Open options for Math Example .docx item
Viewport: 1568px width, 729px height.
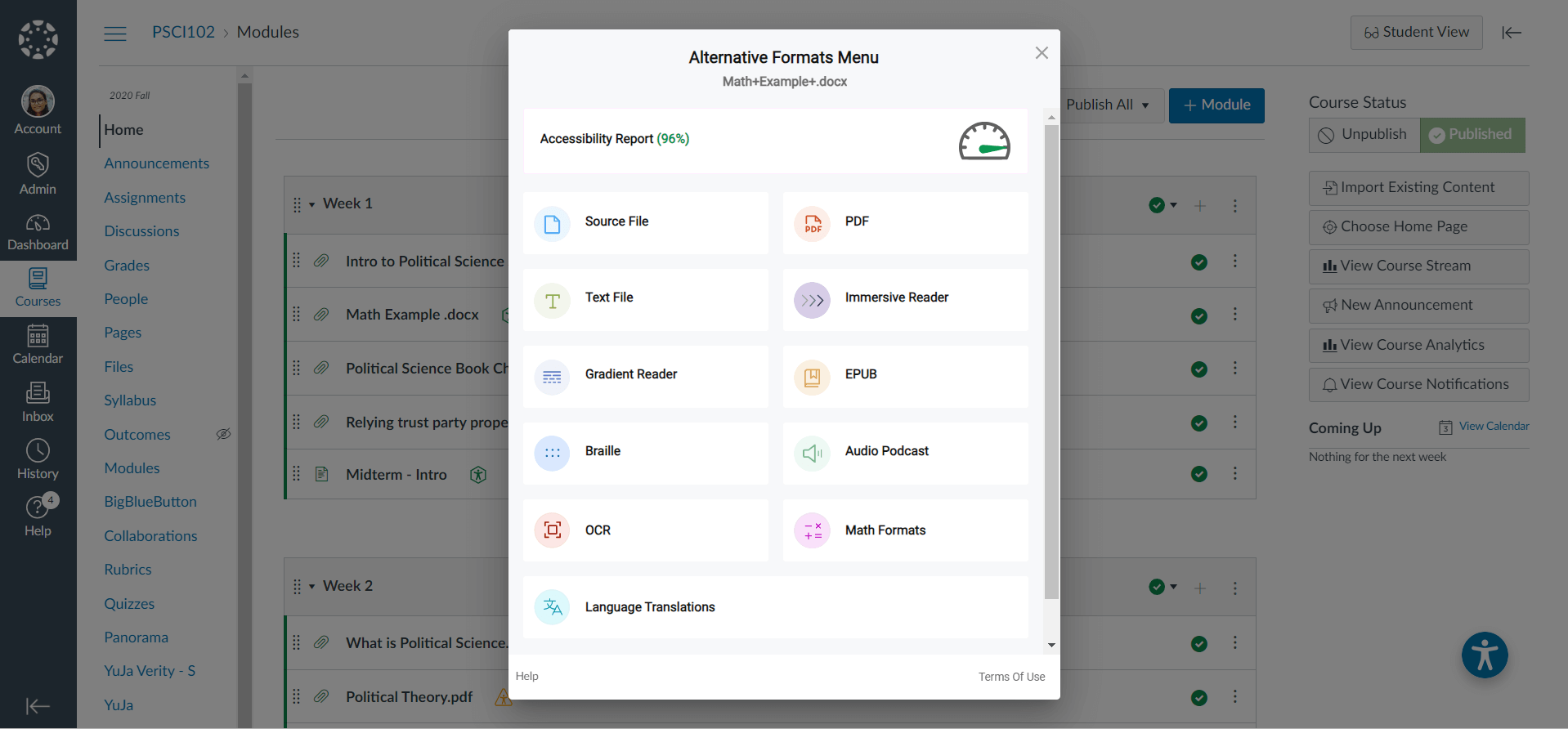(1235, 315)
